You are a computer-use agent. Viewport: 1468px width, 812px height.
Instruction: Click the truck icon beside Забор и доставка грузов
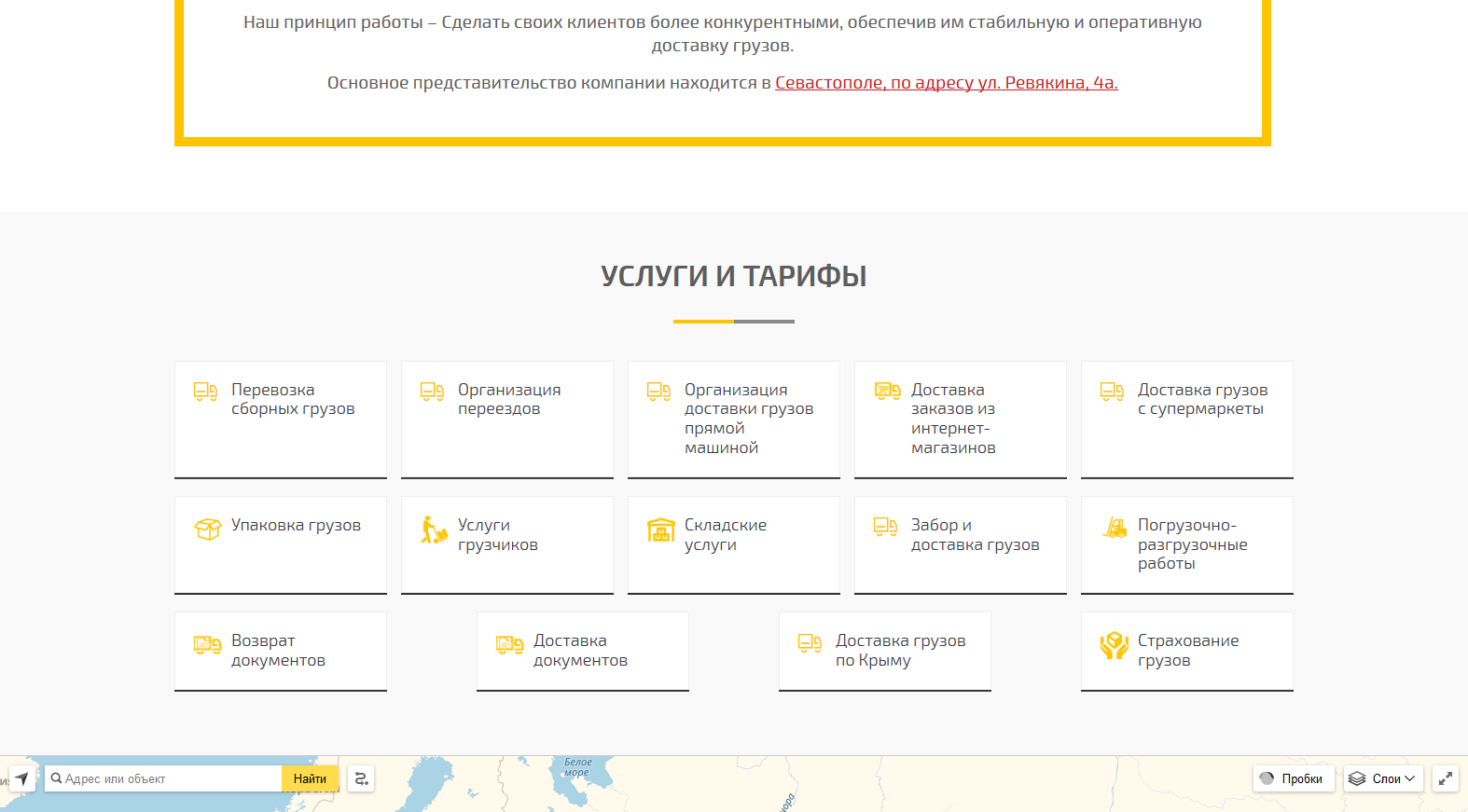coord(886,528)
